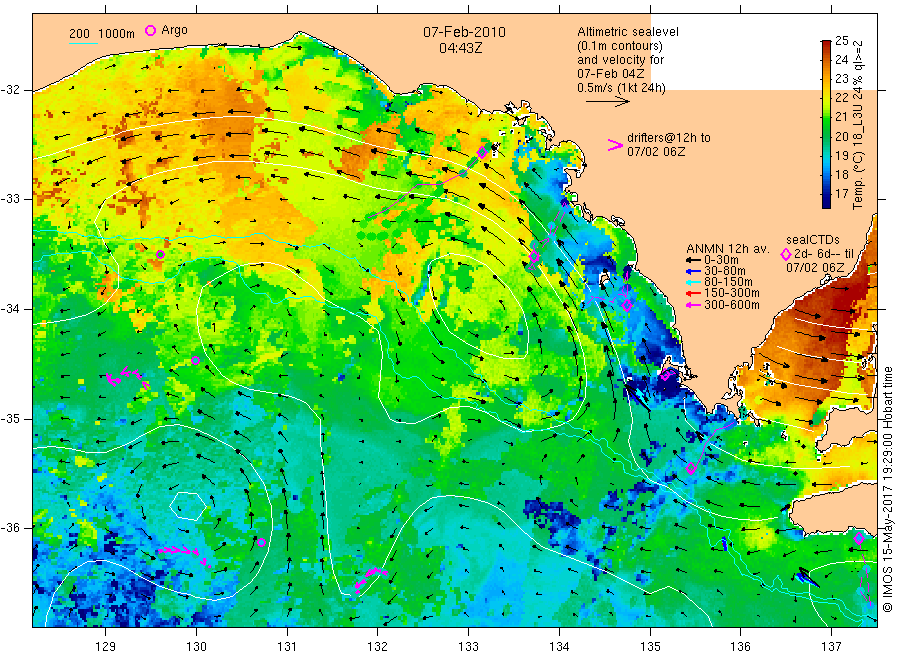Click the 'drifters@12h to' label
This screenshot has width=900, height=660.
coord(669,138)
